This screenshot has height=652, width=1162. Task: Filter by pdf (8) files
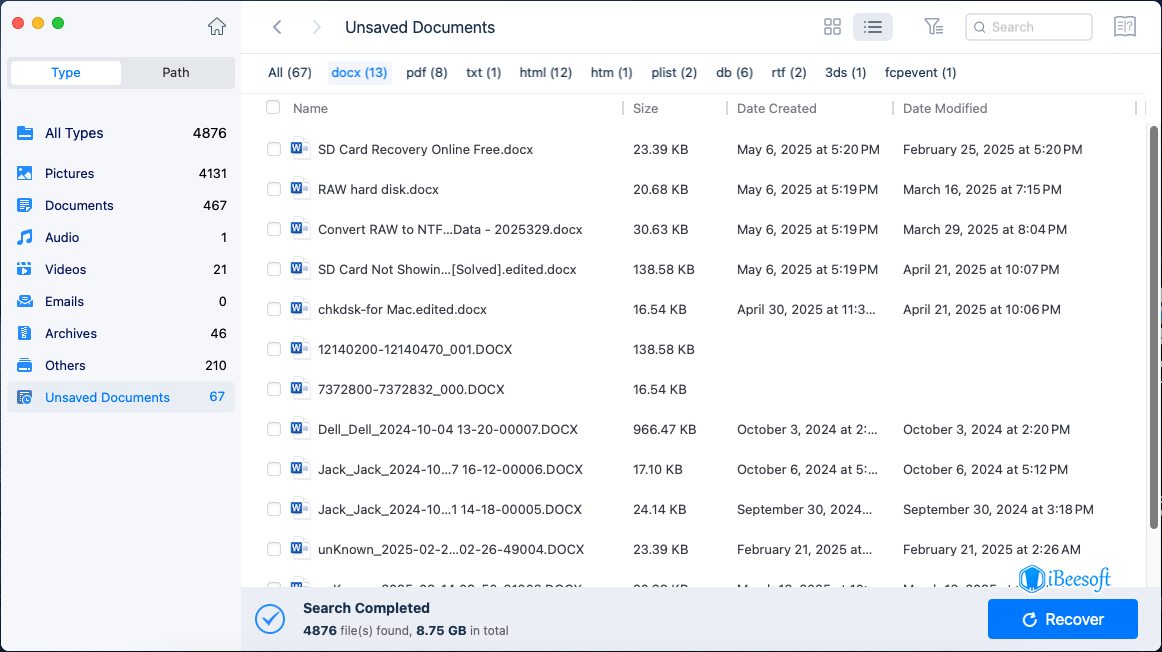click(x=427, y=73)
